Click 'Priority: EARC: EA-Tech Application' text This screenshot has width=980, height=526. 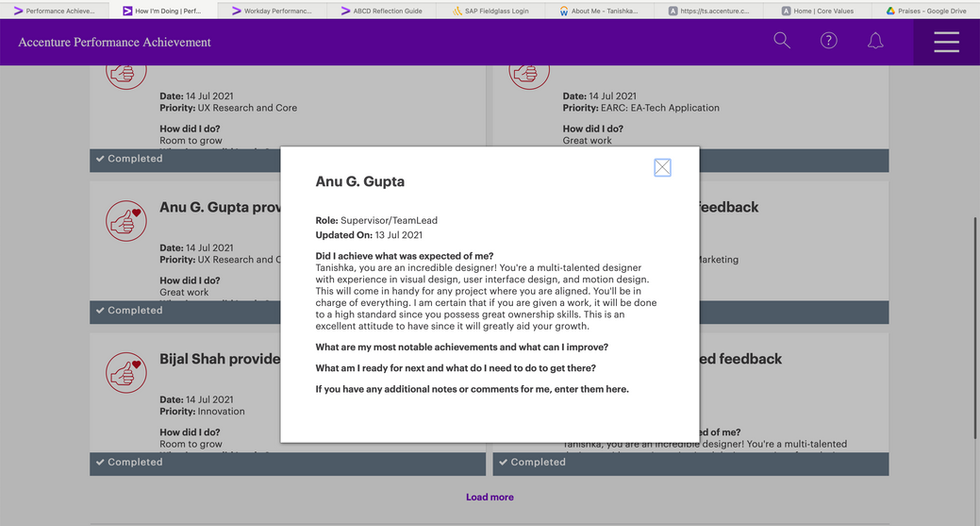pos(641,108)
